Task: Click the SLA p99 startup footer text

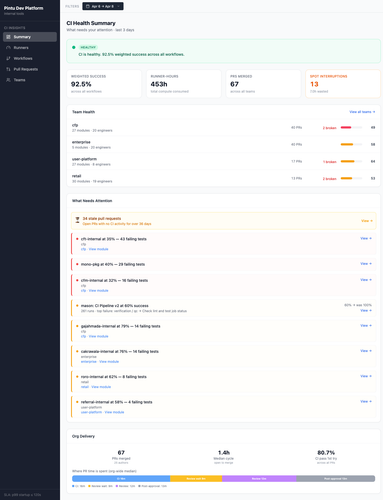Action: [23, 495]
